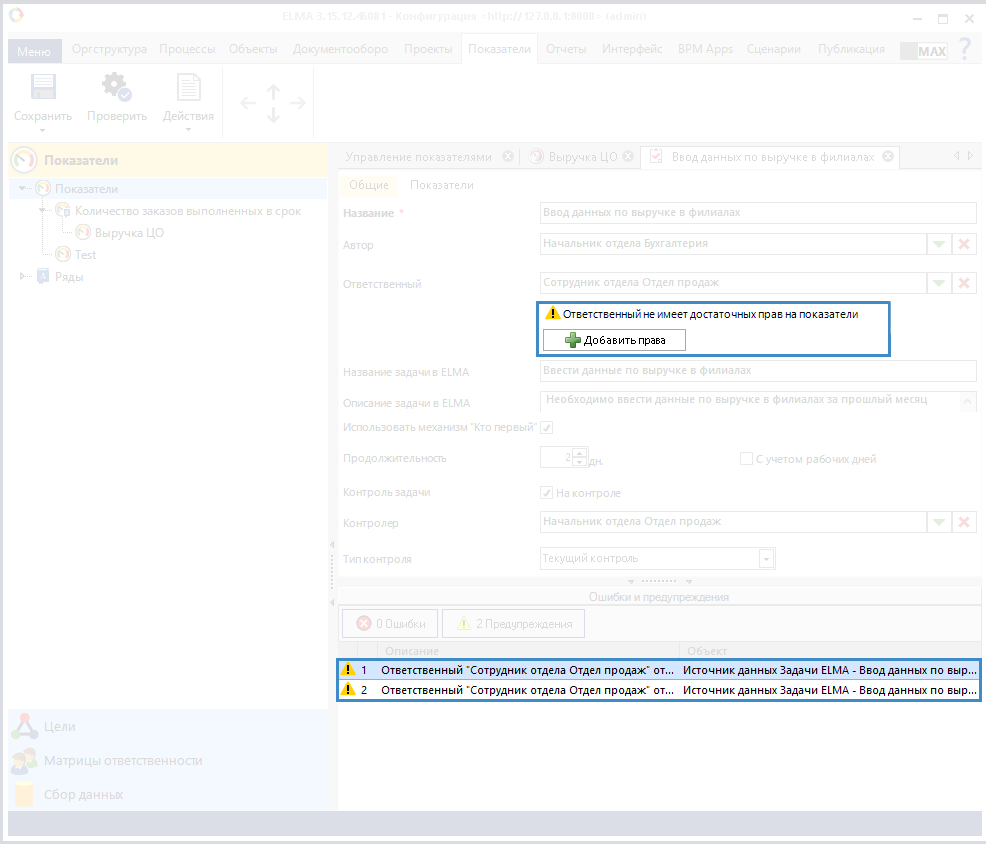Switch to the Отчеты ribbon tab

coord(566,49)
